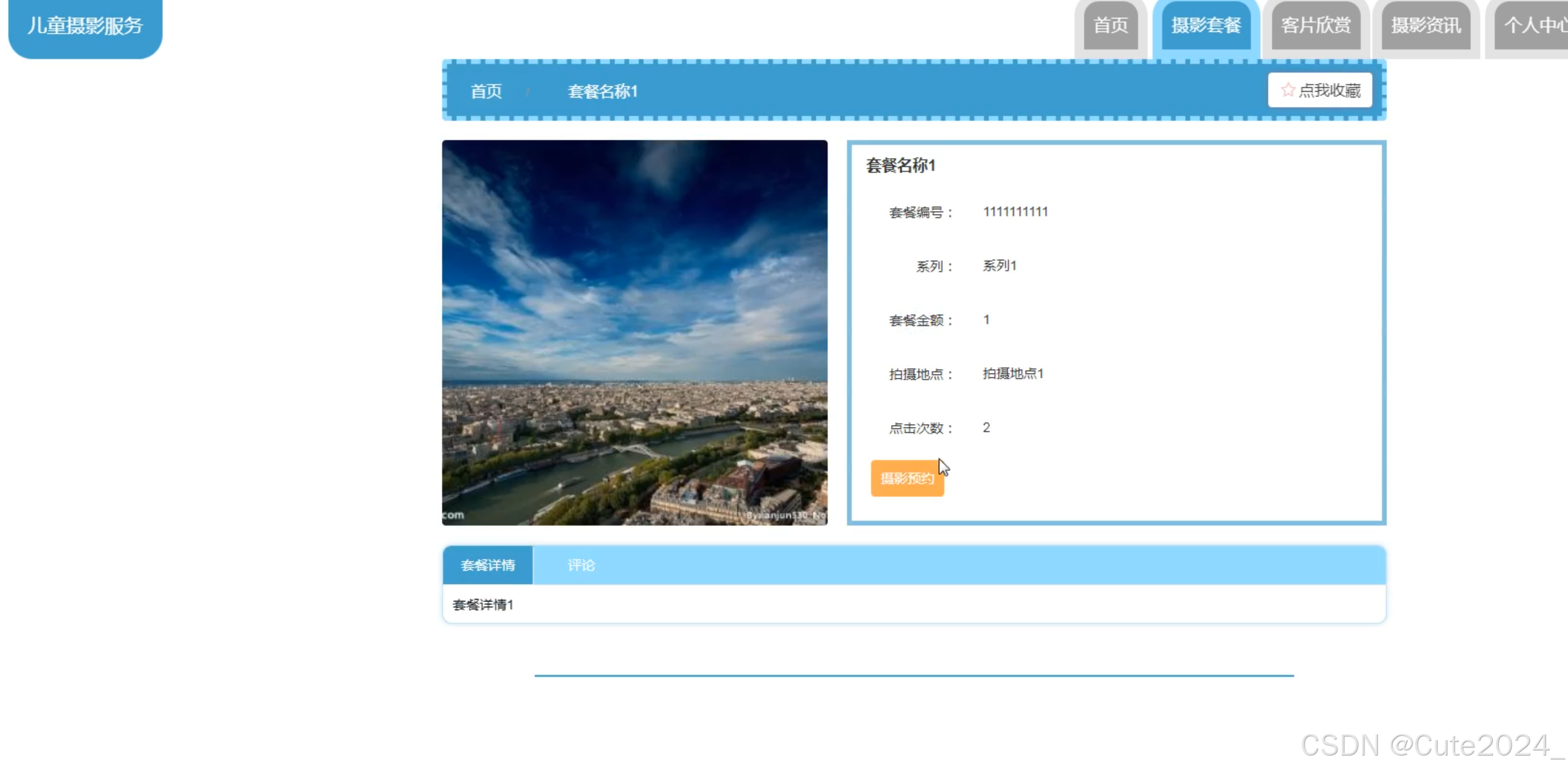
Task: Open the 首页 navigation tab
Action: click(1110, 26)
